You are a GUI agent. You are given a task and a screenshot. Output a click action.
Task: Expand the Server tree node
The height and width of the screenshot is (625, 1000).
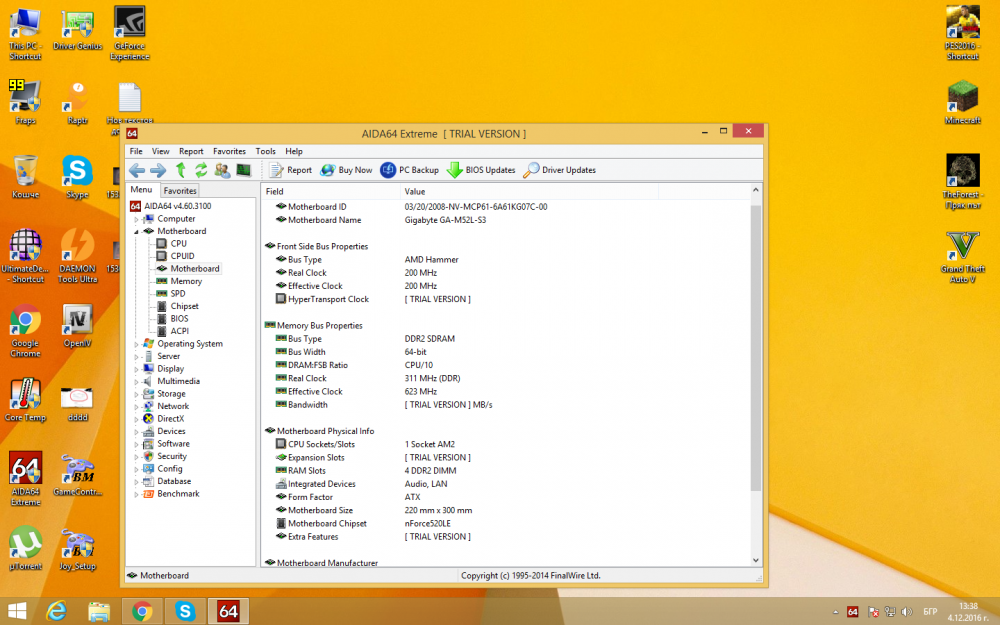click(136, 357)
